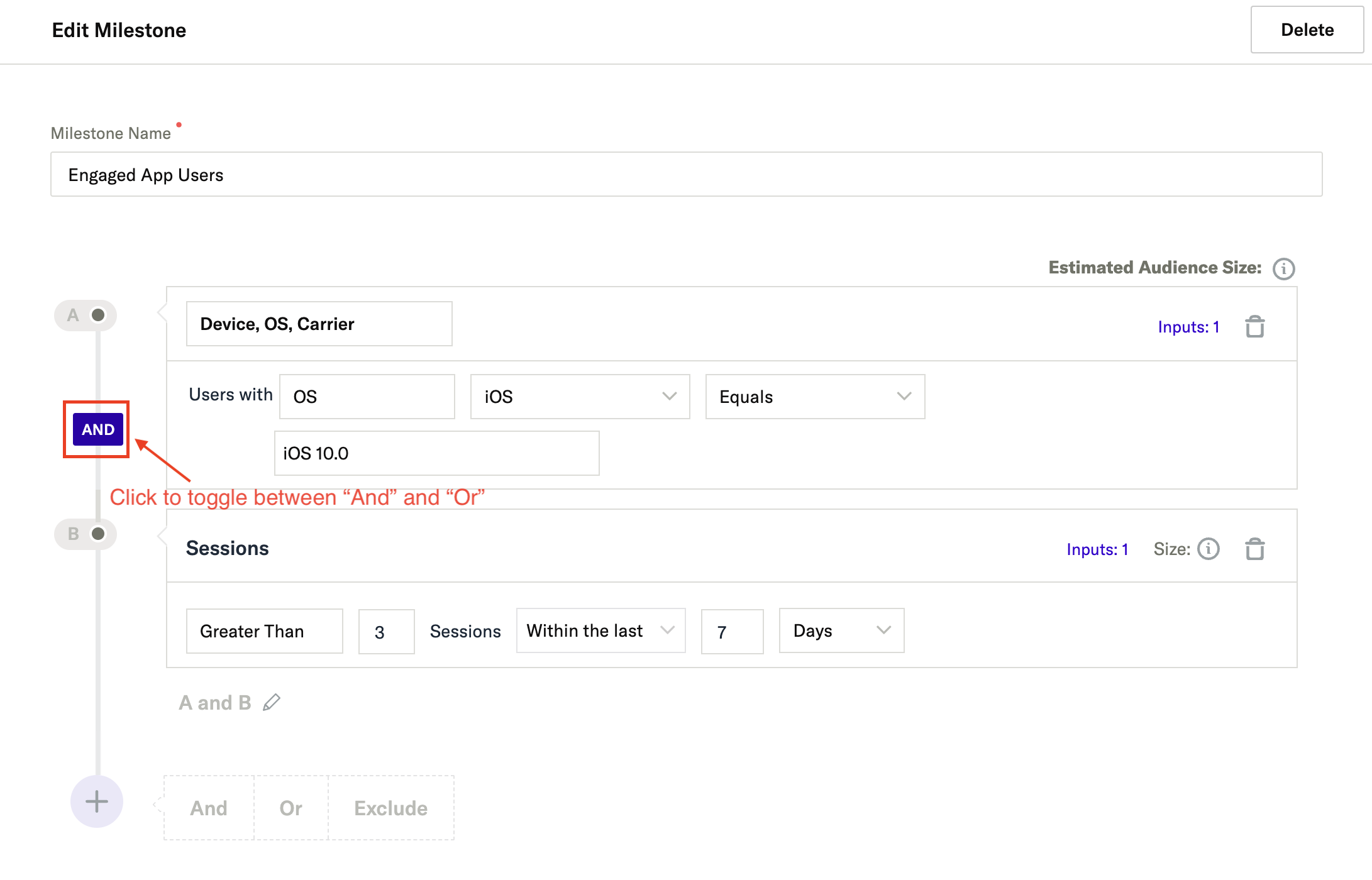This screenshot has height=880, width=1372.
Task: Click the Sessions criteria heading
Action: [x=228, y=548]
